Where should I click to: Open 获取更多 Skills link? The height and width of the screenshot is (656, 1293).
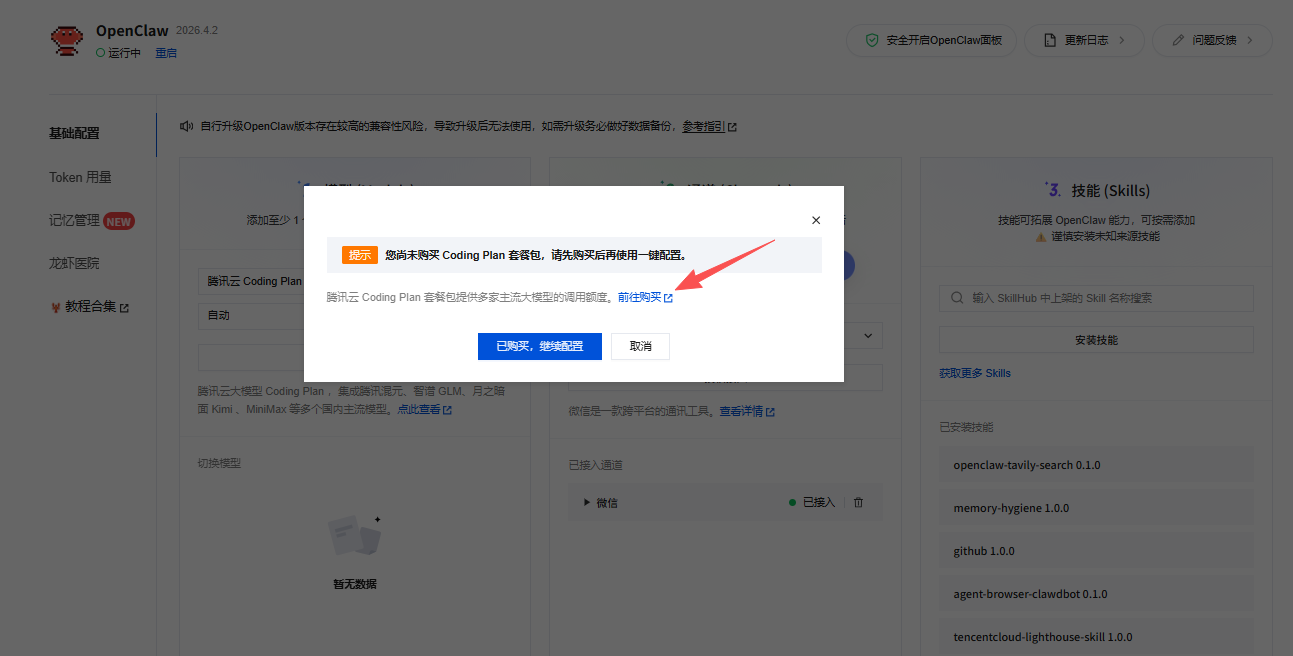tap(975, 373)
